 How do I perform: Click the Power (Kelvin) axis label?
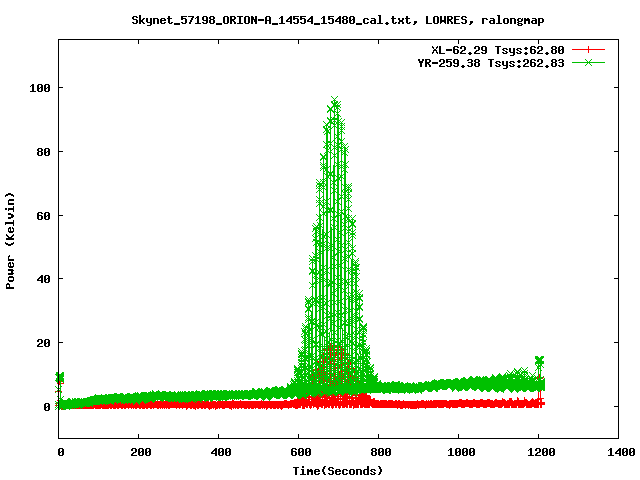[10, 241]
